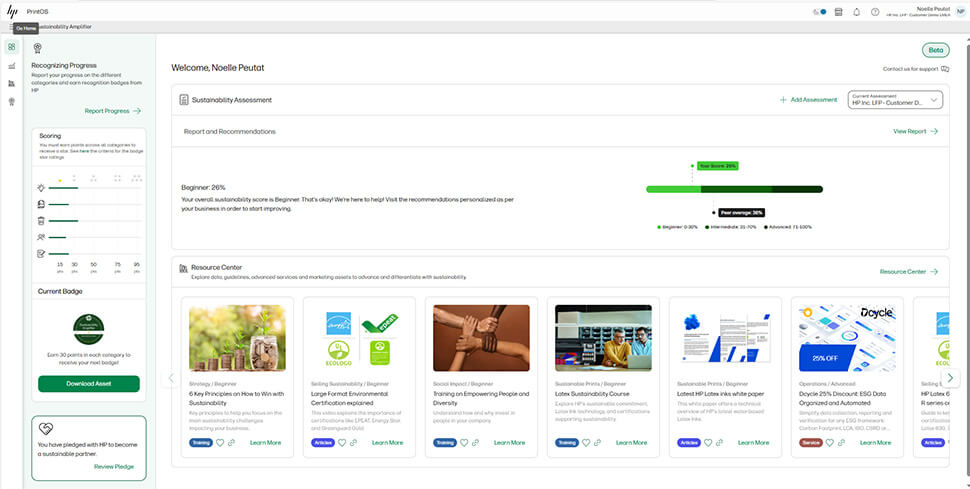Click the NP user avatar
970x489 pixels.
tap(960, 12)
